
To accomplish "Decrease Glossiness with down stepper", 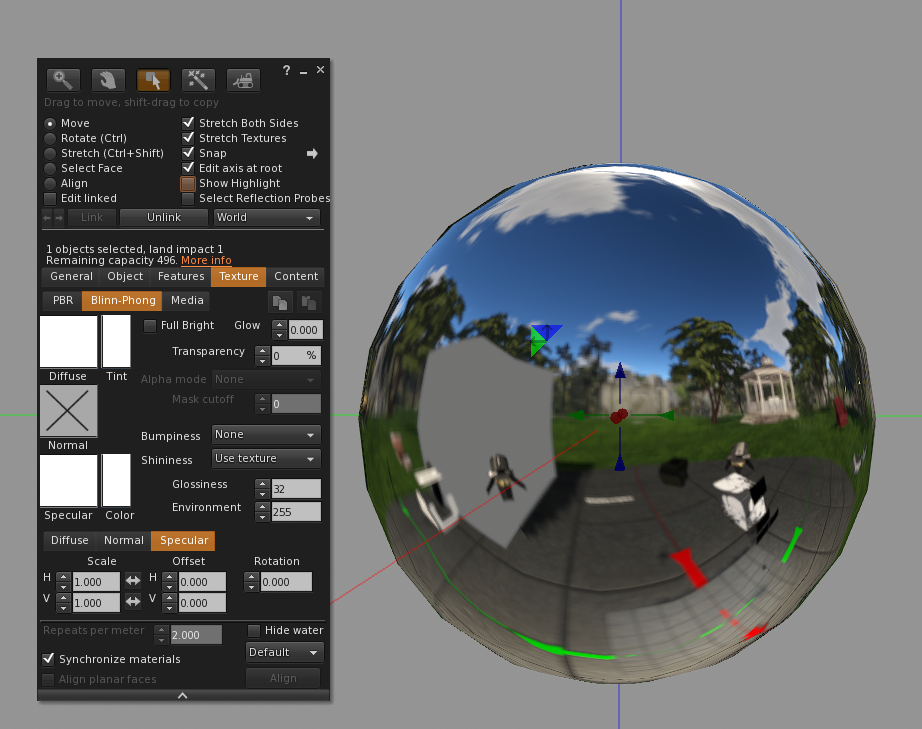I will click(262, 493).
